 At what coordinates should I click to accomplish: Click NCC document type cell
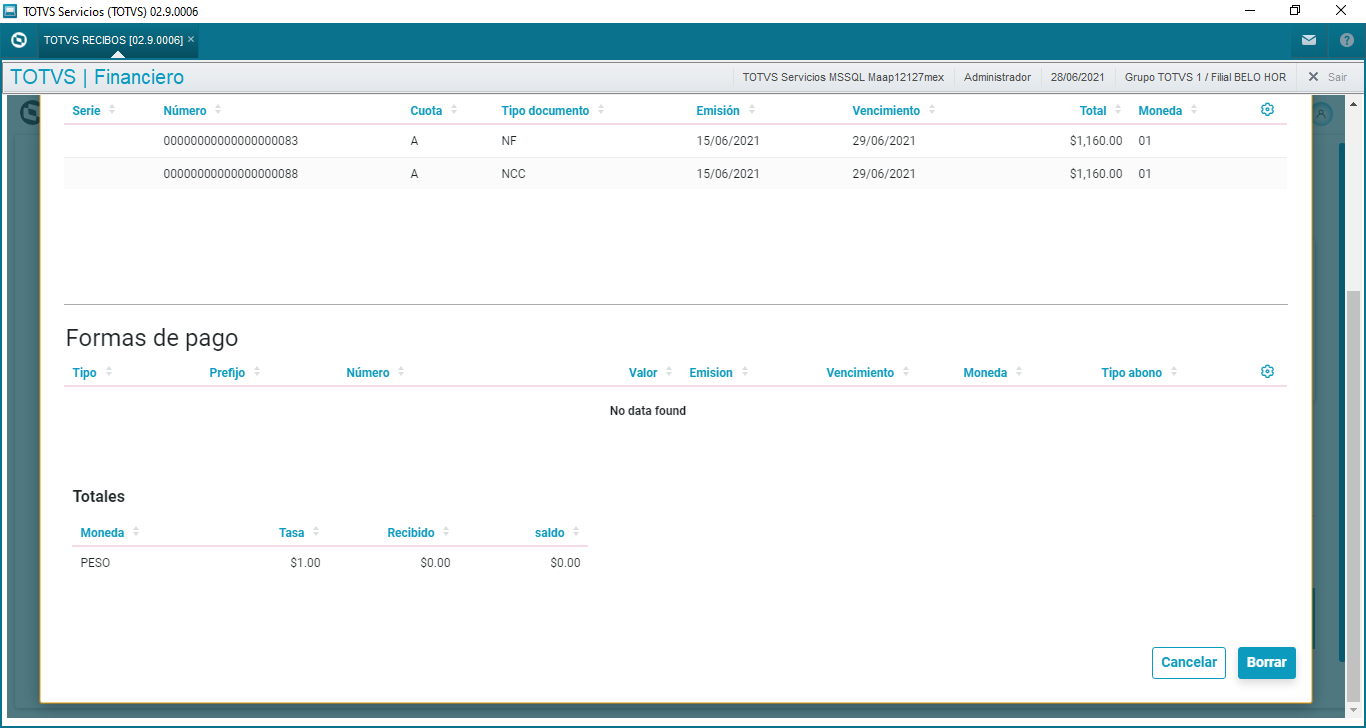click(x=514, y=174)
